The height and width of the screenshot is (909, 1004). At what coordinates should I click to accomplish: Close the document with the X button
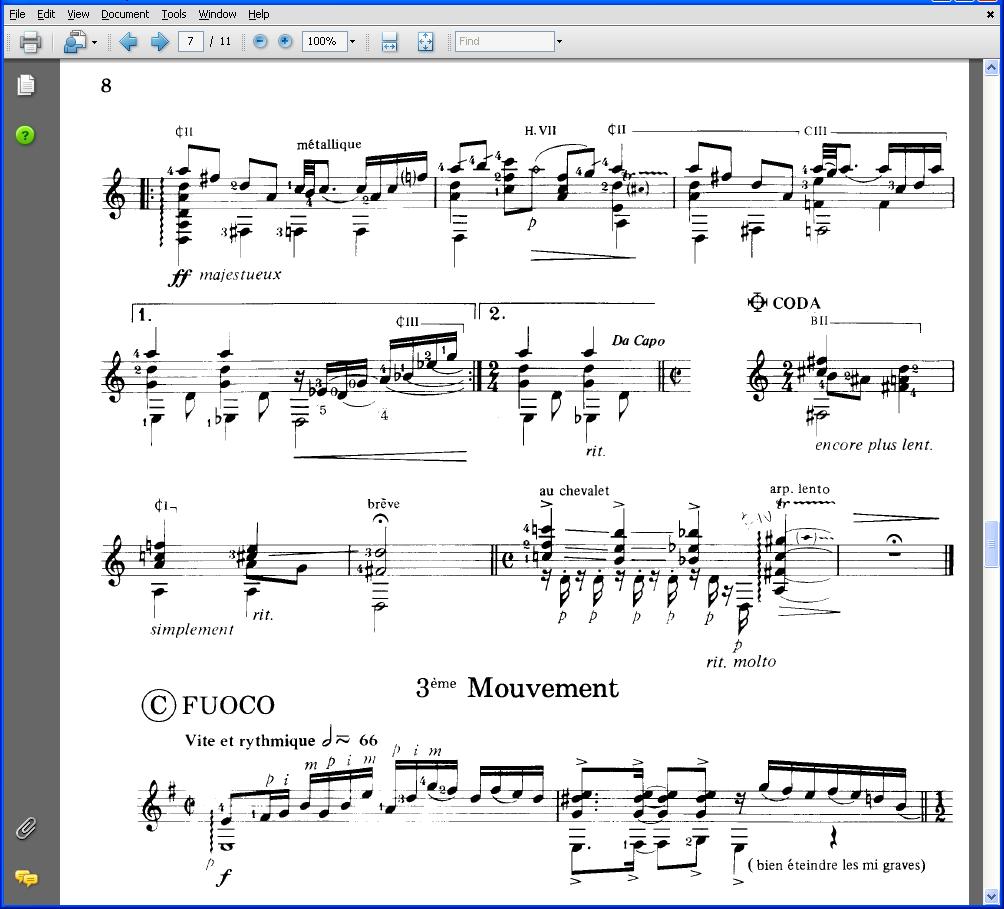point(990,14)
